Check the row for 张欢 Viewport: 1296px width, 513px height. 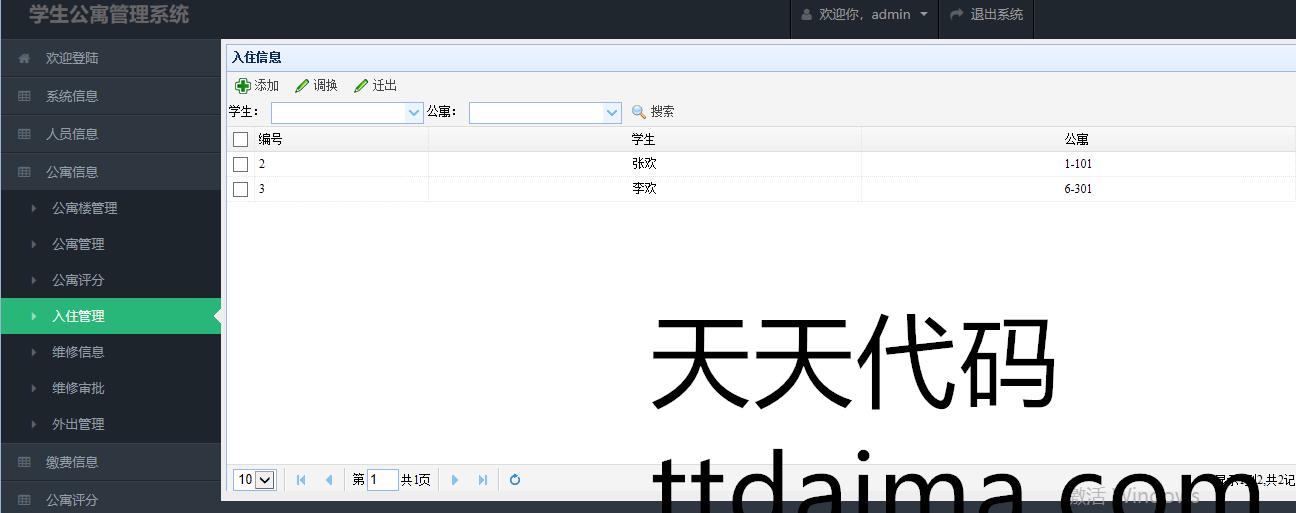point(240,164)
